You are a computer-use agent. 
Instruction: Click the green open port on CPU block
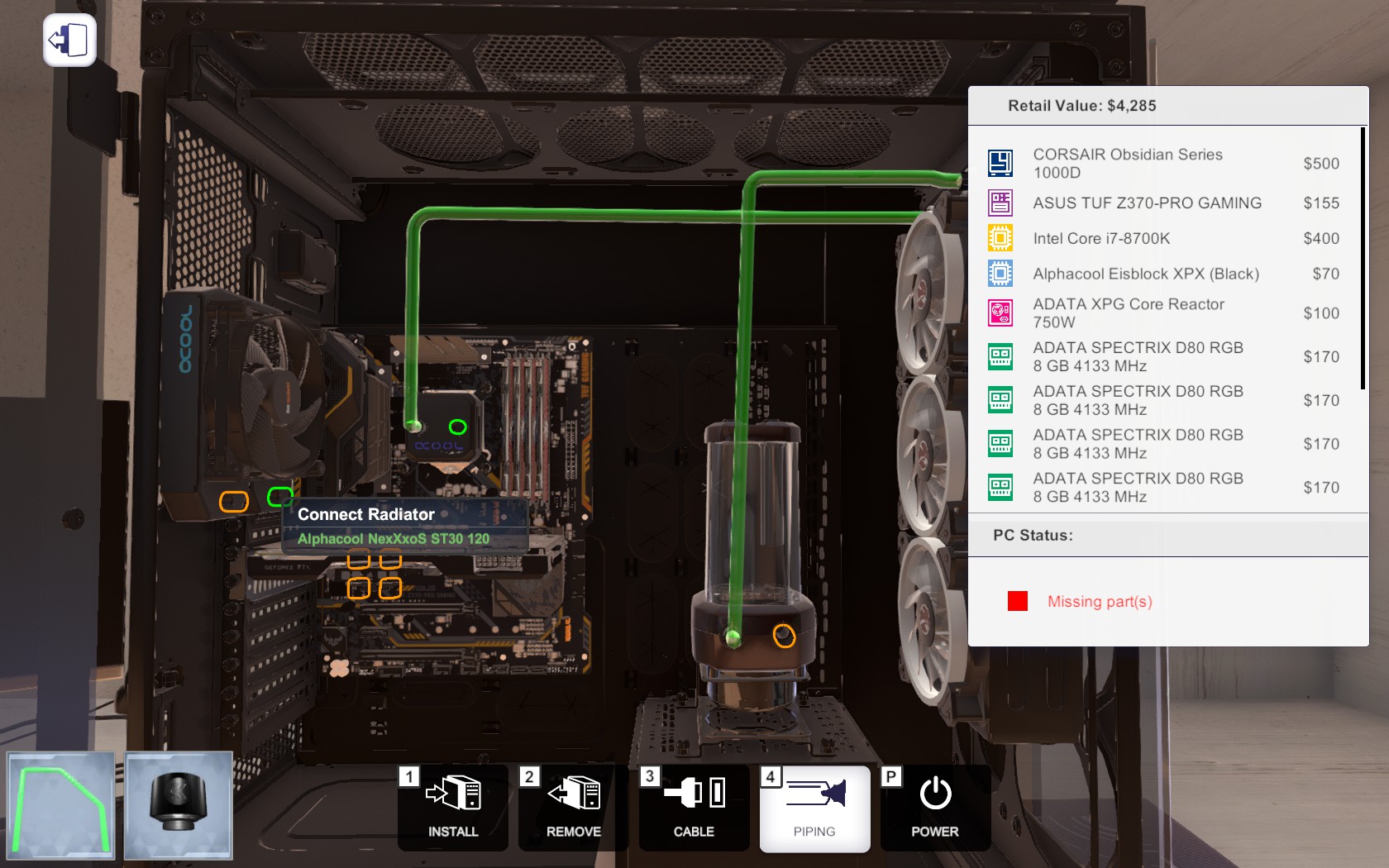click(457, 427)
